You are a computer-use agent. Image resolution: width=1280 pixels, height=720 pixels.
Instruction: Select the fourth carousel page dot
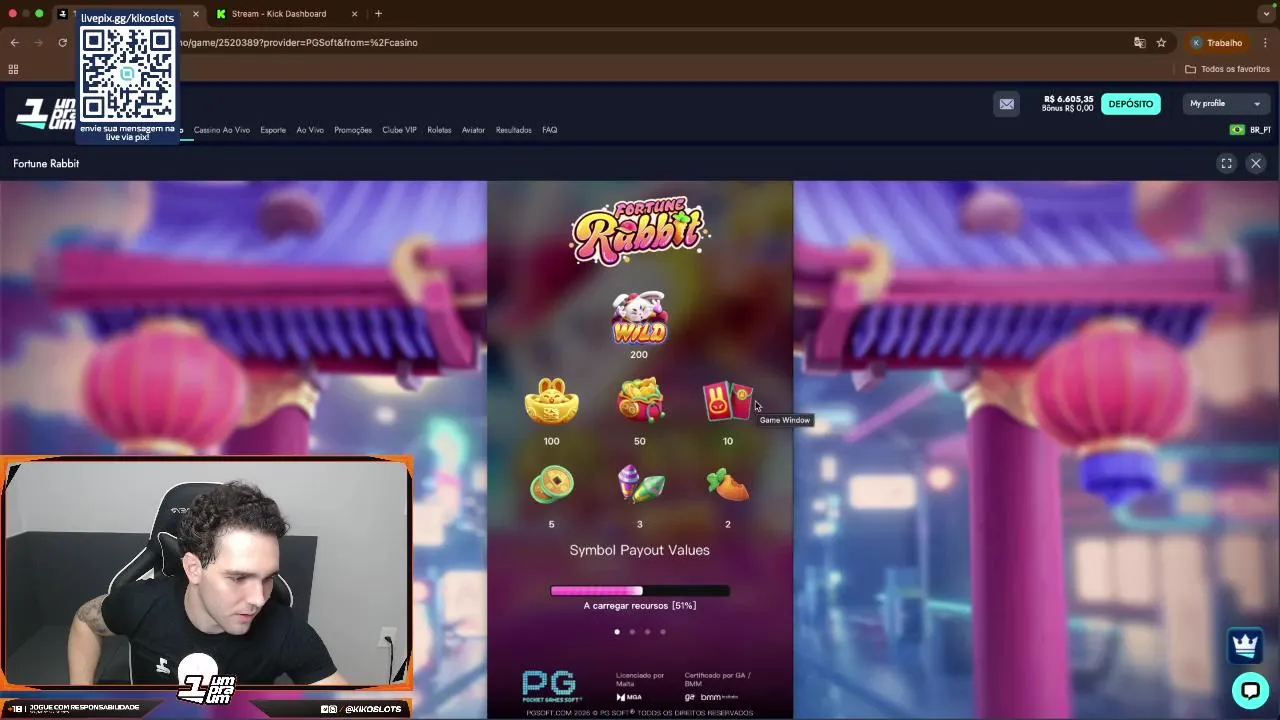(x=662, y=632)
